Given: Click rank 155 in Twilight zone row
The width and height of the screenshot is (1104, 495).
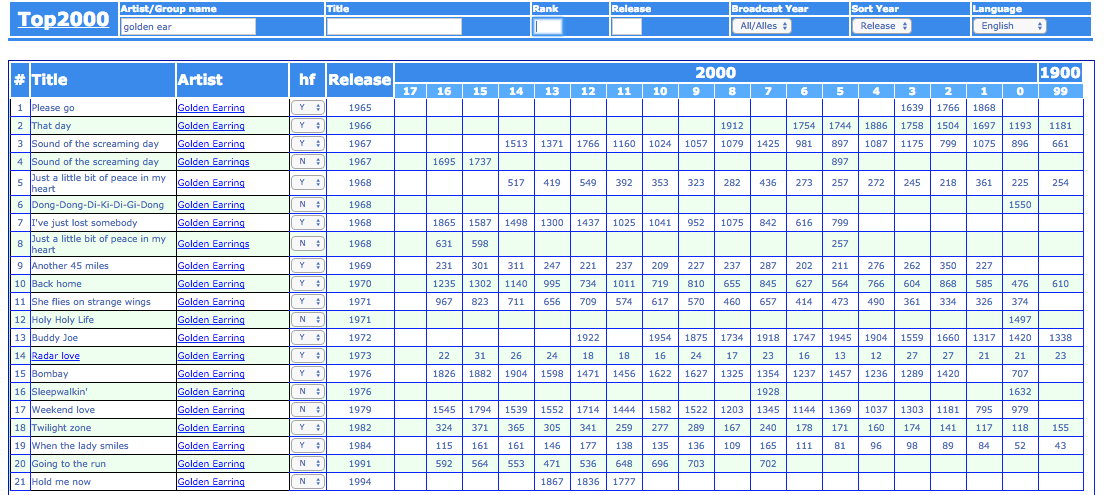Looking at the screenshot, I should [x=1060, y=428].
